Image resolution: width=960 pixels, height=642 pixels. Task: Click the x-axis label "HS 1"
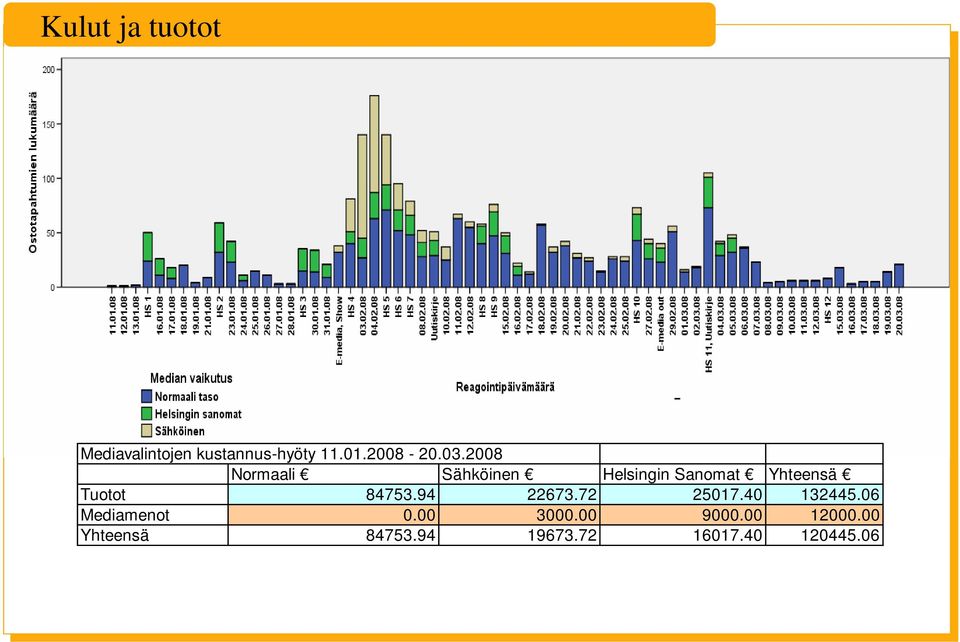[x=148, y=307]
